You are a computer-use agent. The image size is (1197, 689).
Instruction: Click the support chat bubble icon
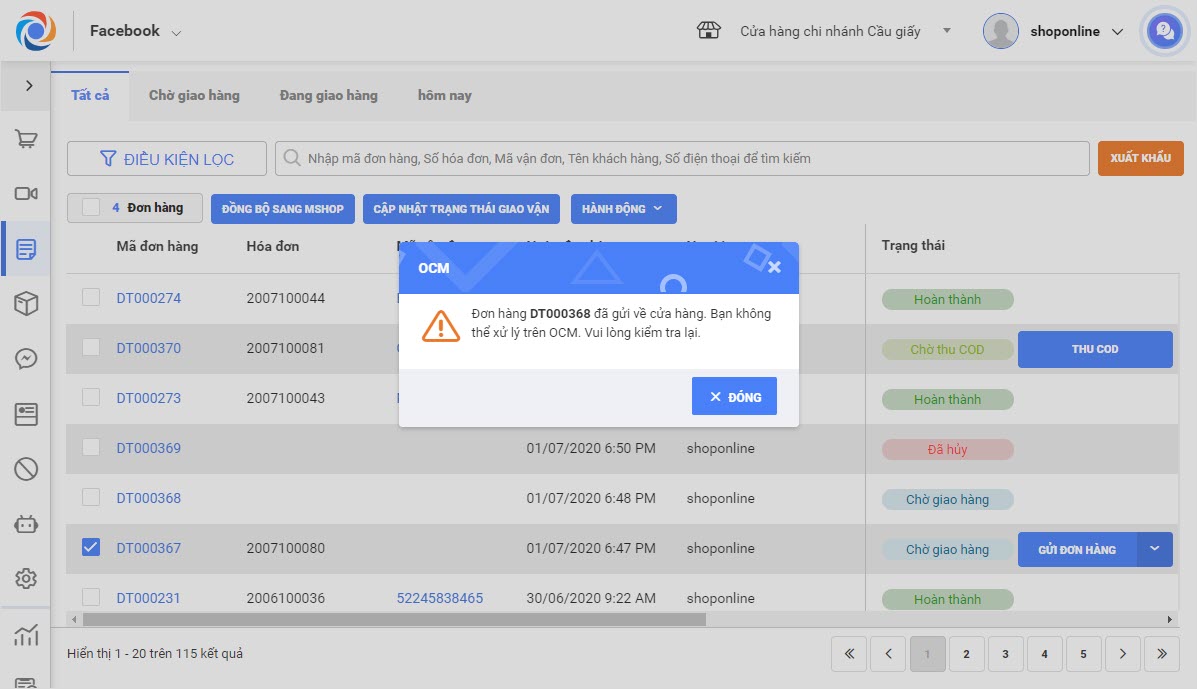pos(1163,31)
